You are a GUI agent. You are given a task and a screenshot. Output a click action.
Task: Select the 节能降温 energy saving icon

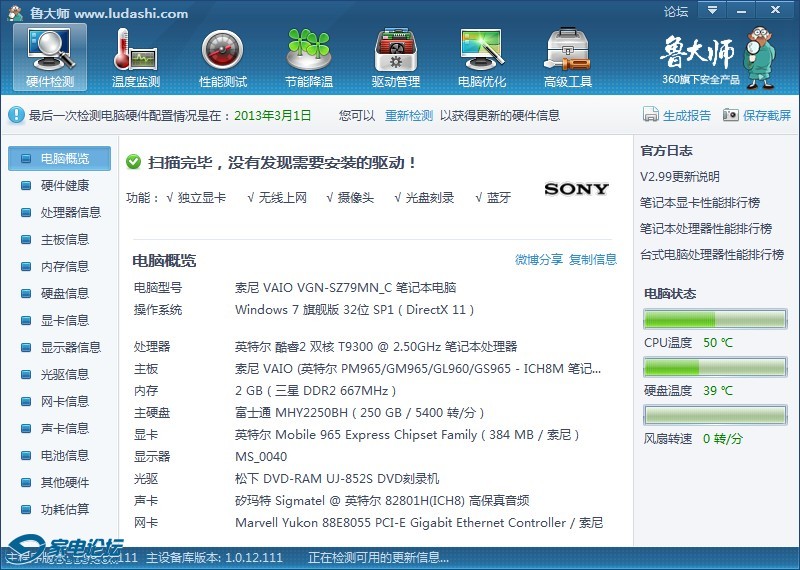coord(309,57)
